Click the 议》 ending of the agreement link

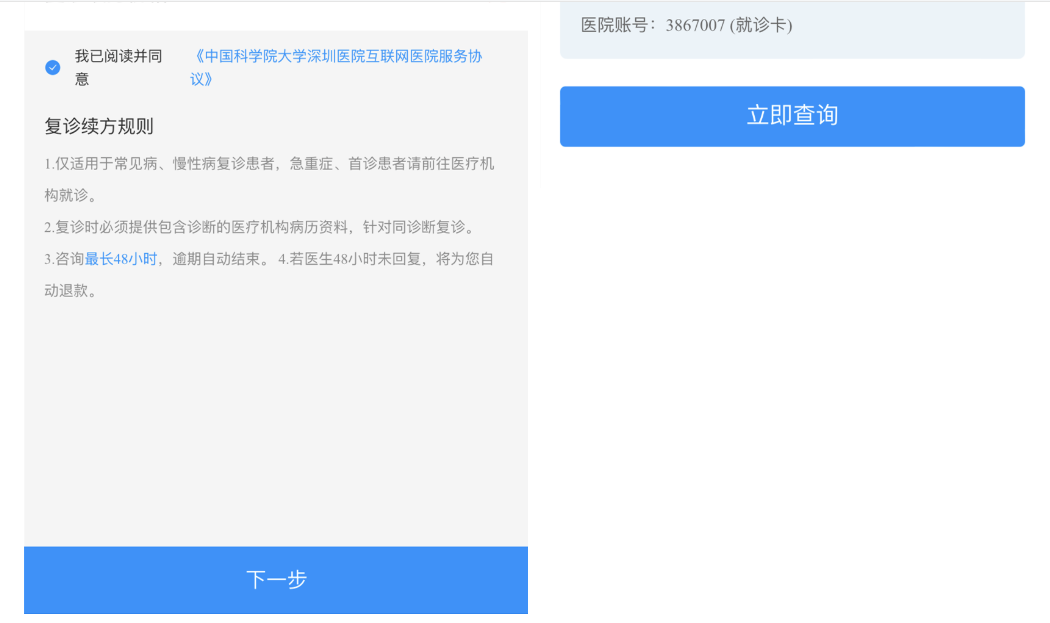pos(201,79)
